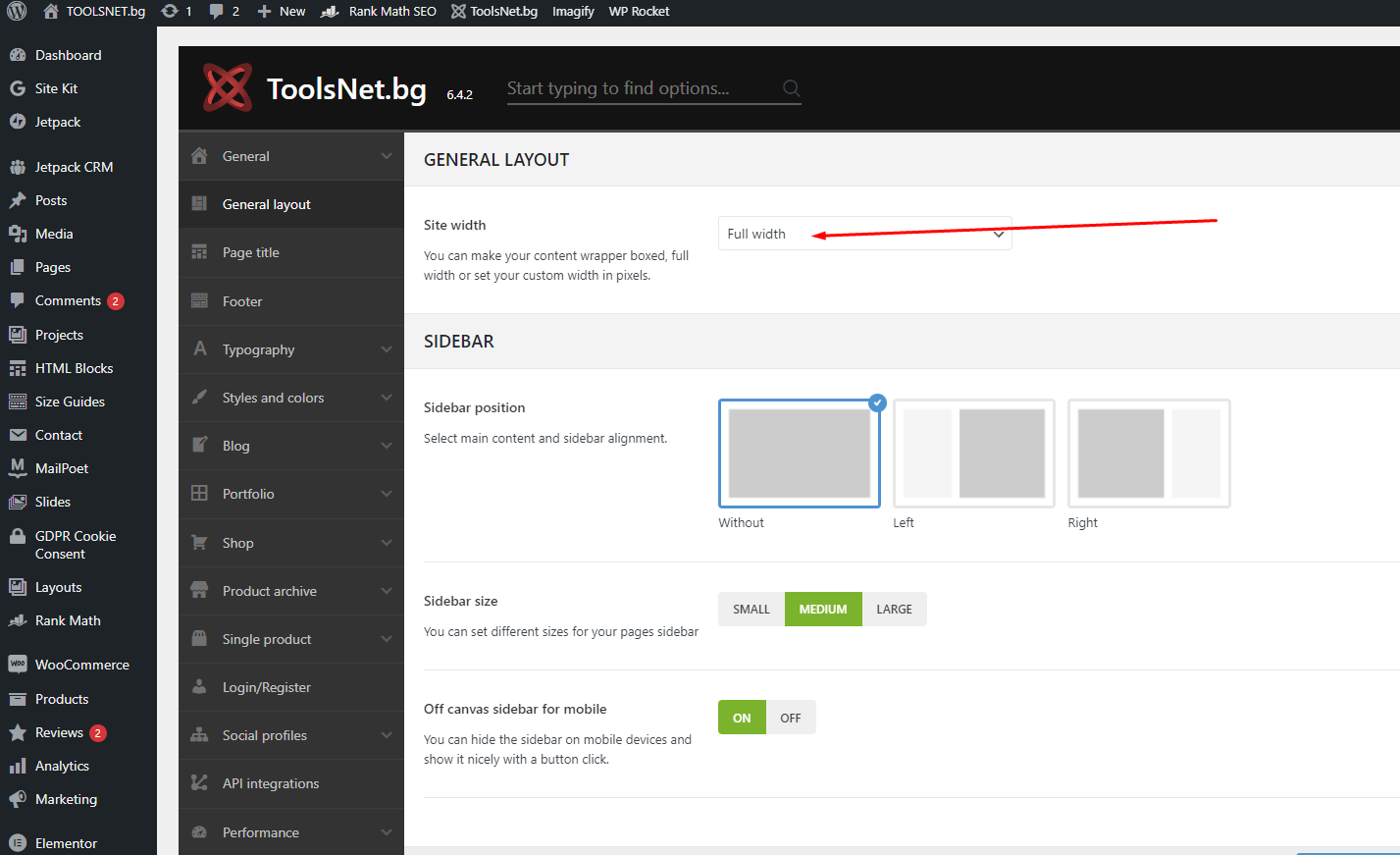The height and width of the screenshot is (855, 1400).
Task: Open the updates icon showing 1
Action: (x=170, y=12)
